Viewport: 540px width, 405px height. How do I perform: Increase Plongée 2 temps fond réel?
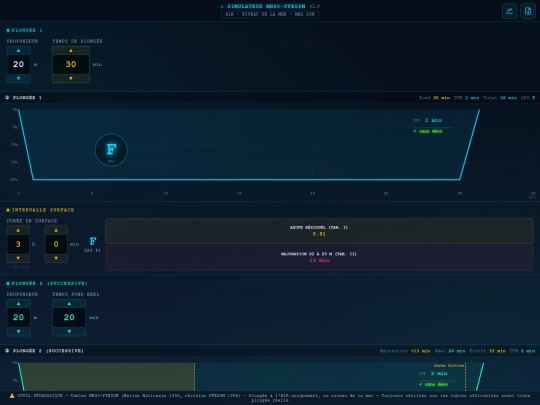point(69,304)
